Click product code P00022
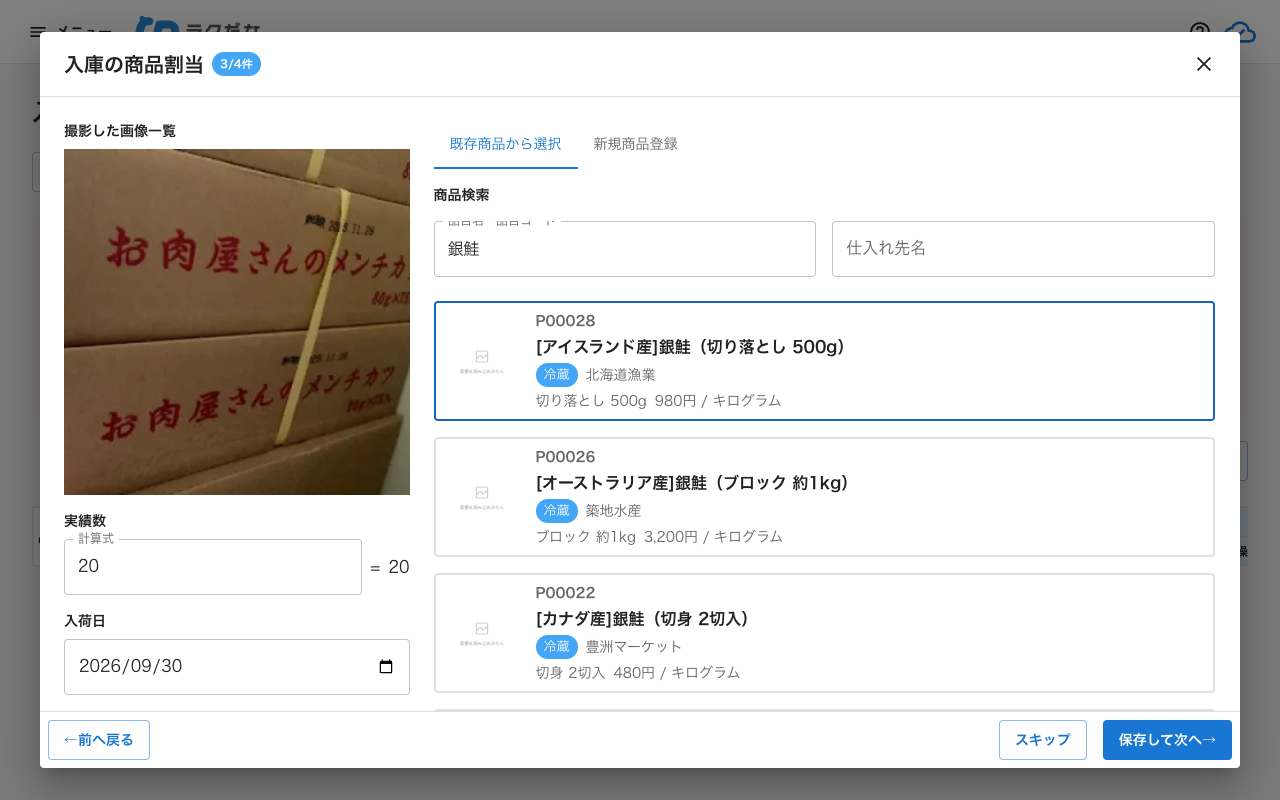1280x800 pixels. [566, 593]
